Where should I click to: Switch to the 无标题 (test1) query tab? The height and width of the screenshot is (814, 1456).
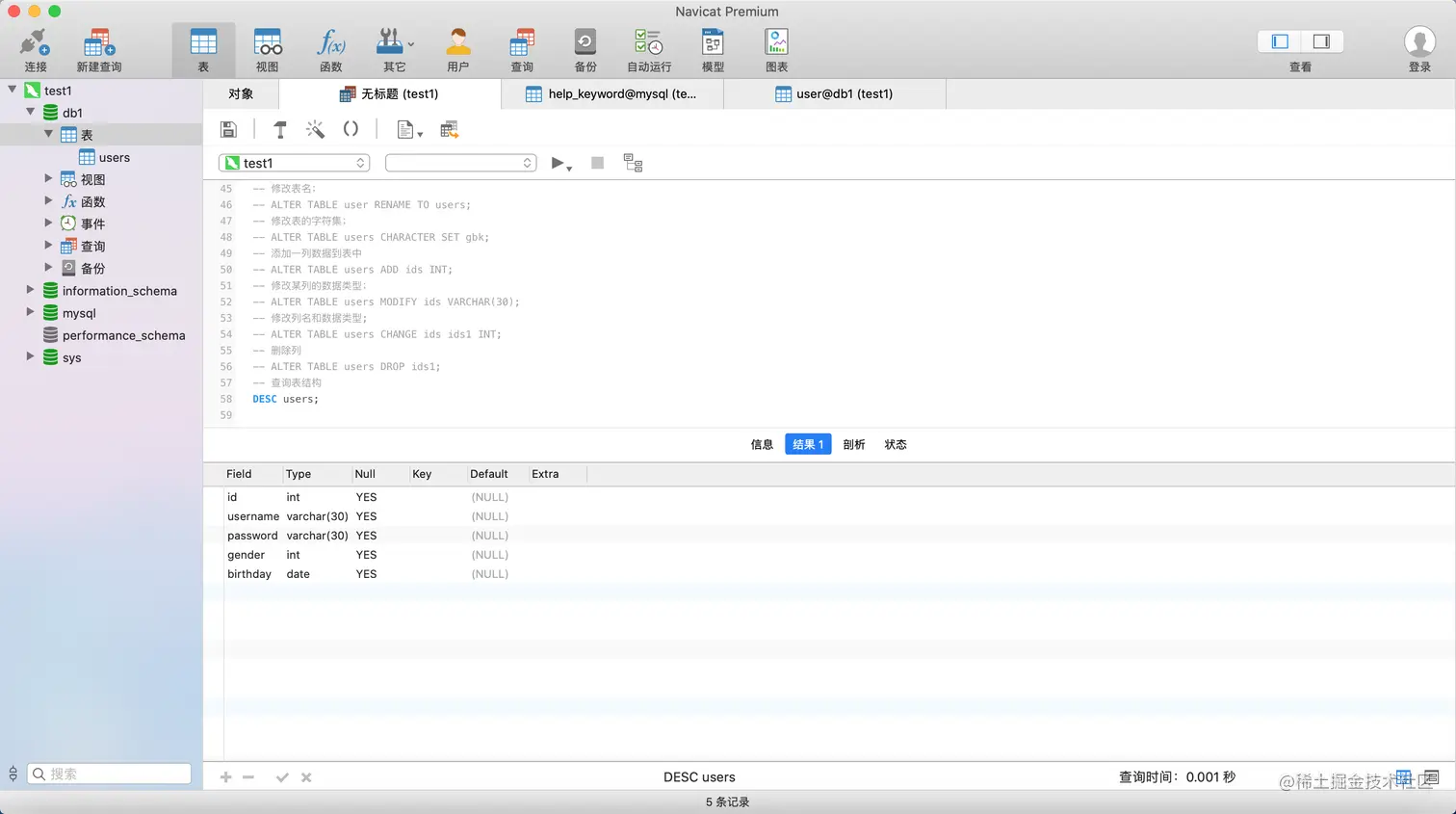[390, 93]
